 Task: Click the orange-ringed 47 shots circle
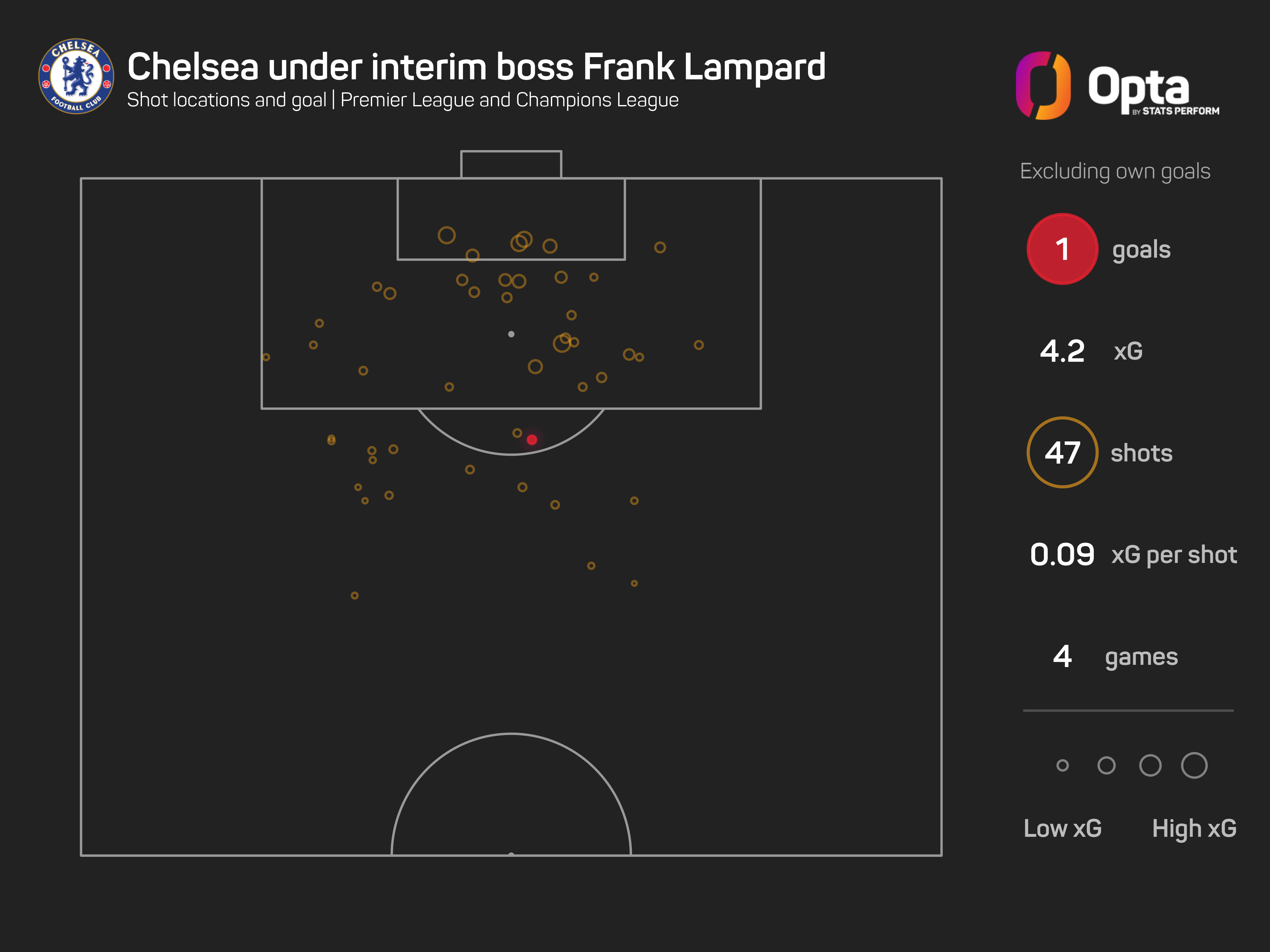point(1062,453)
